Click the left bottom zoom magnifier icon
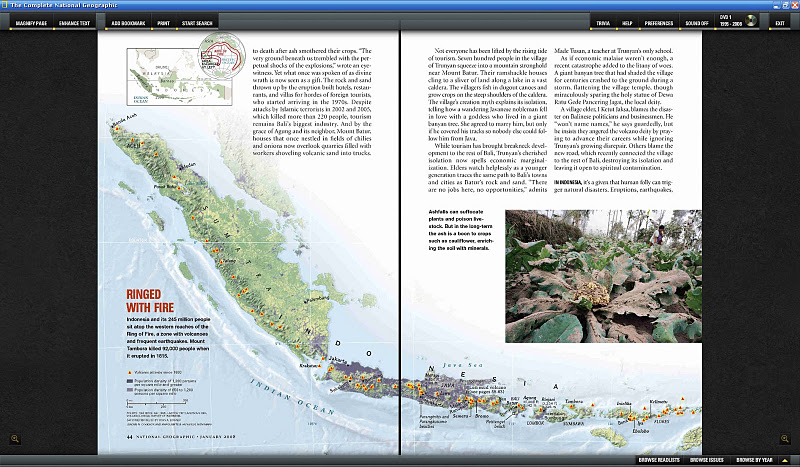The image size is (800, 467). point(14,438)
